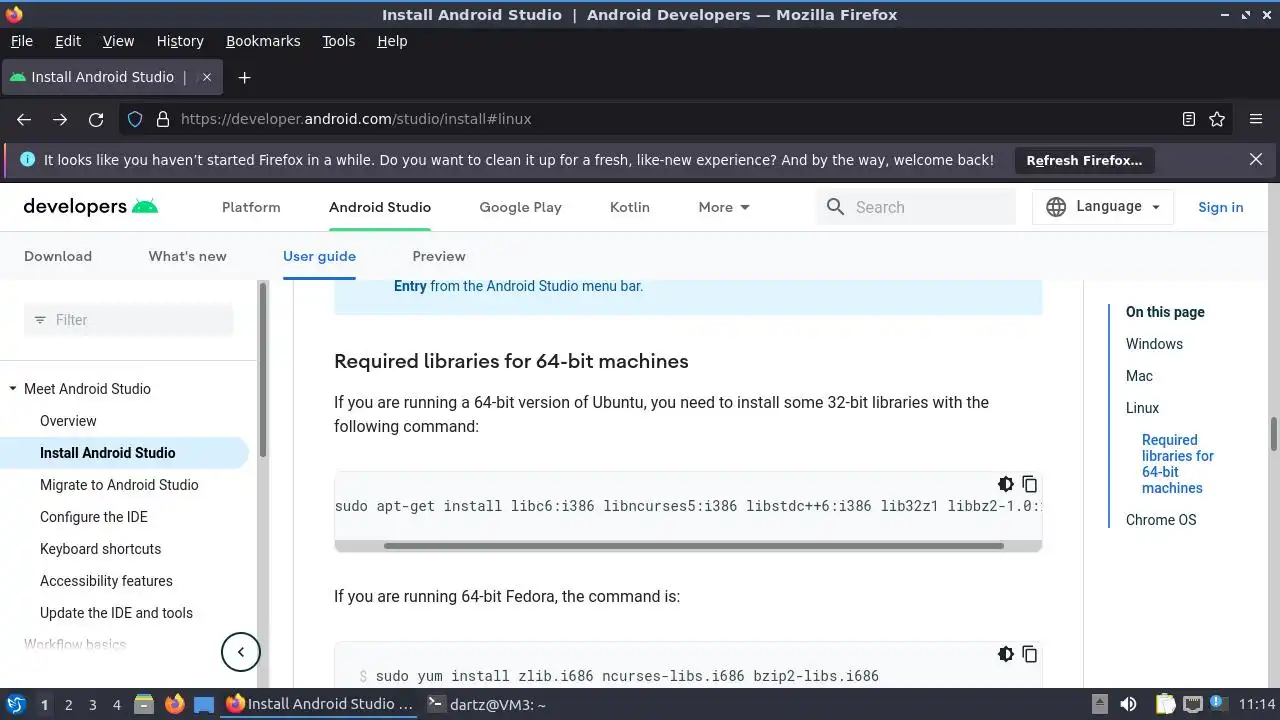Toggle dark theme for the yum code block
This screenshot has width=1280, height=720.
[1006, 654]
